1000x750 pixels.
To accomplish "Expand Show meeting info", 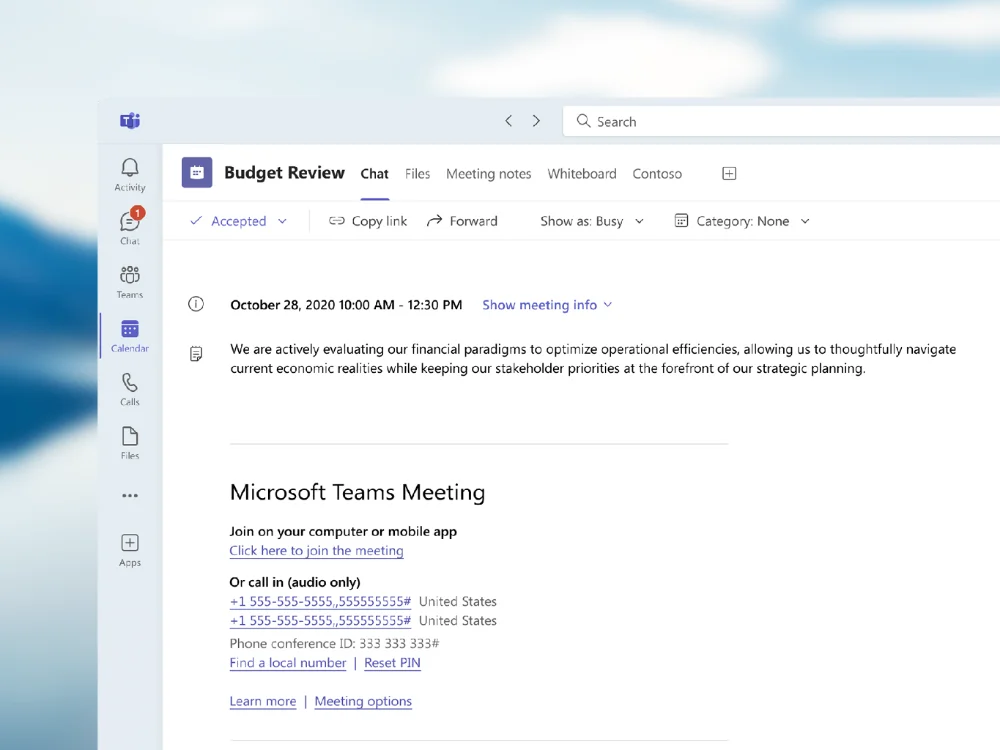I will 547,305.
